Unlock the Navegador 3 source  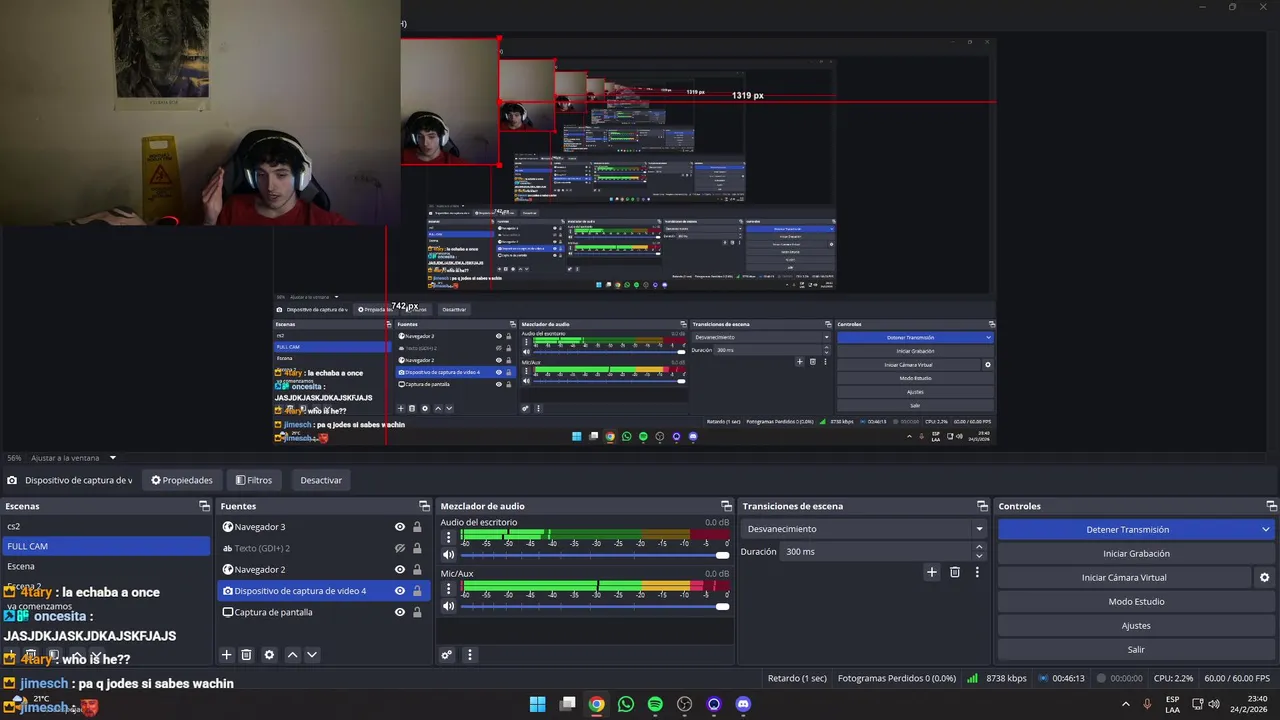pyautogui.click(x=417, y=527)
